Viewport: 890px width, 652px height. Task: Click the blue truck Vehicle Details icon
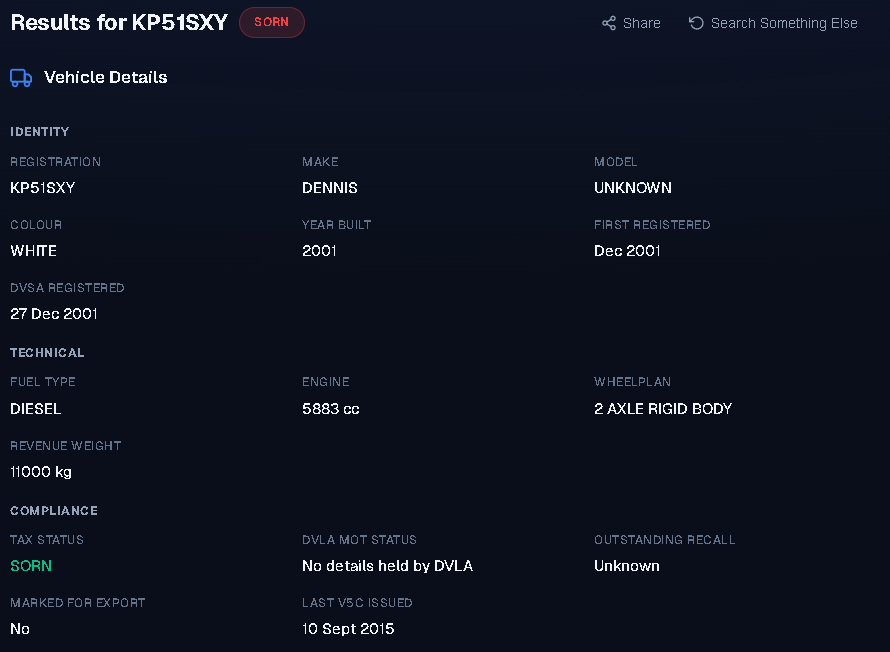pos(21,78)
